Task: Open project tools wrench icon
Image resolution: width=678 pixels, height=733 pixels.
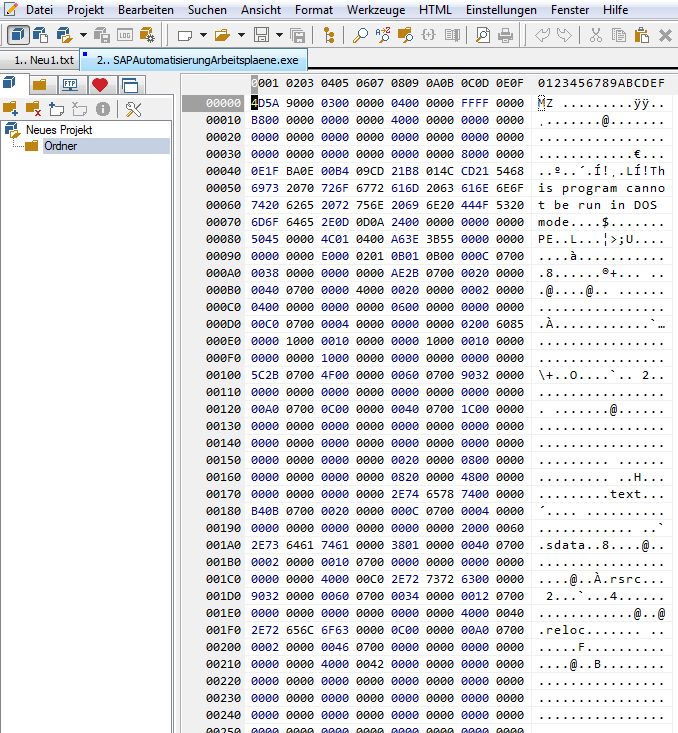Action: tap(133, 109)
